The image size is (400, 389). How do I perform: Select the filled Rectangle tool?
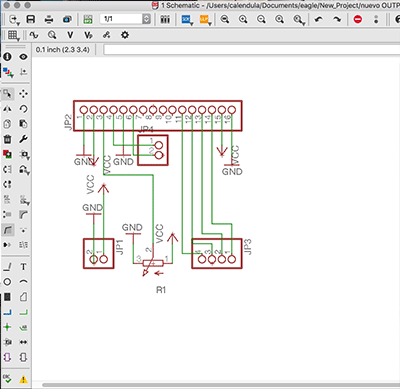[x=7, y=297]
